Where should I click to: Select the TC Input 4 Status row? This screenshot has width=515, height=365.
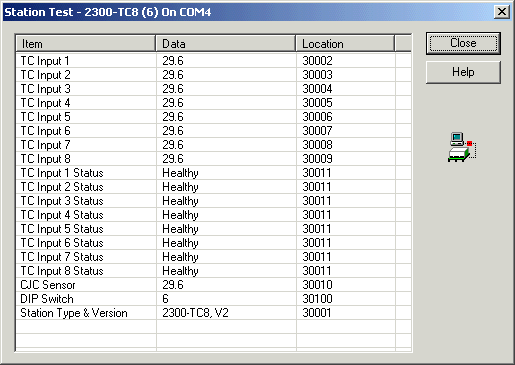213,215
